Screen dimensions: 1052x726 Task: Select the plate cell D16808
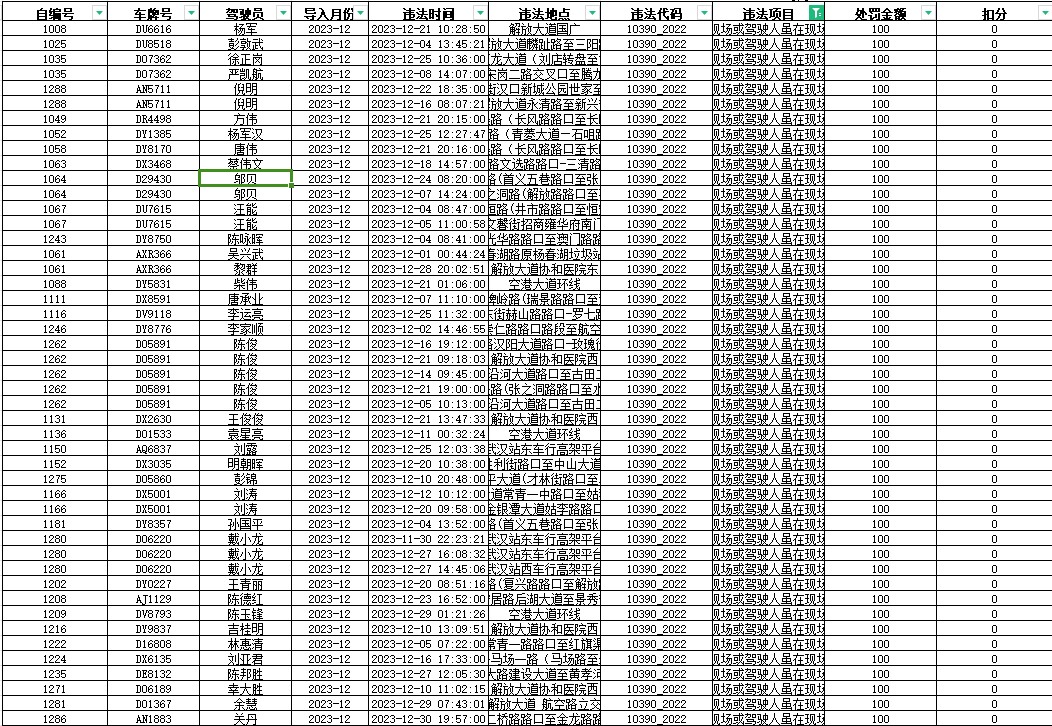point(153,643)
